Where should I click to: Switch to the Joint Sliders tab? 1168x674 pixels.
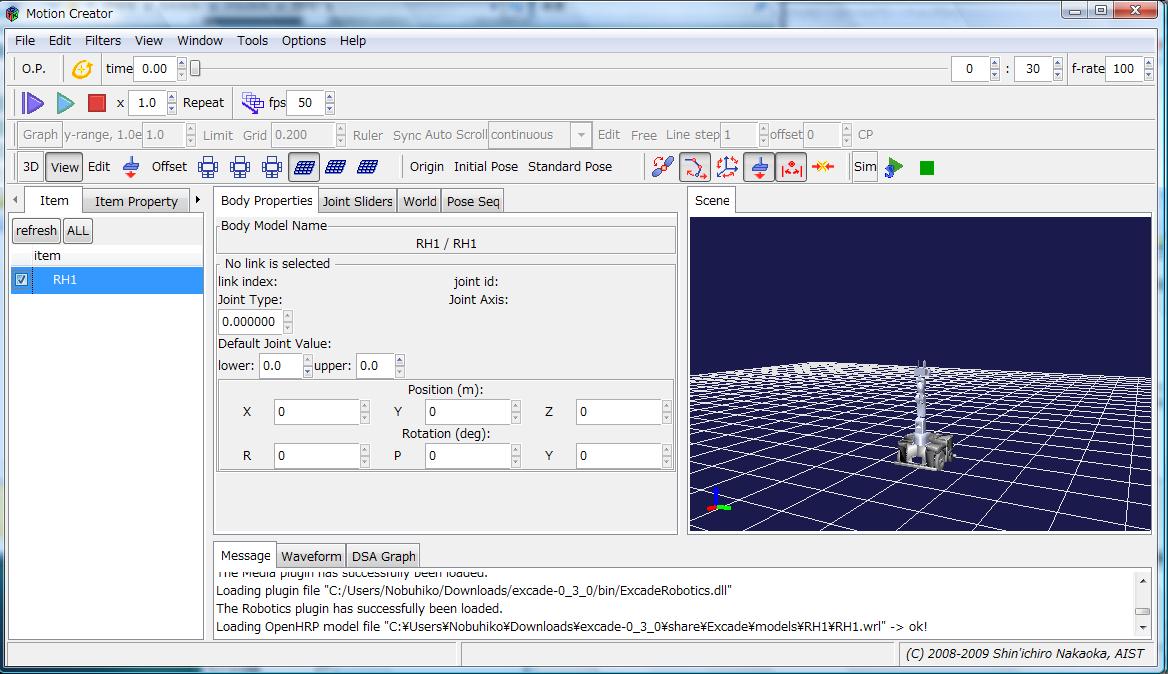click(357, 201)
